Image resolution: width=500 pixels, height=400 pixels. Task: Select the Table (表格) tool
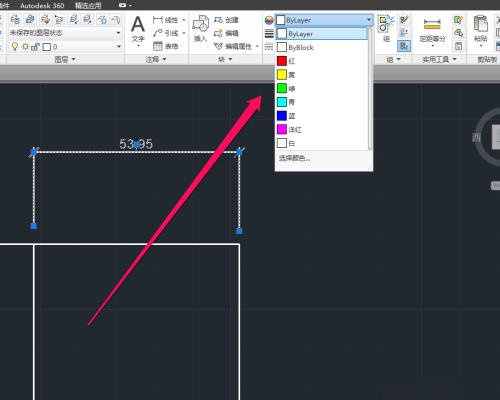click(x=165, y=46)
